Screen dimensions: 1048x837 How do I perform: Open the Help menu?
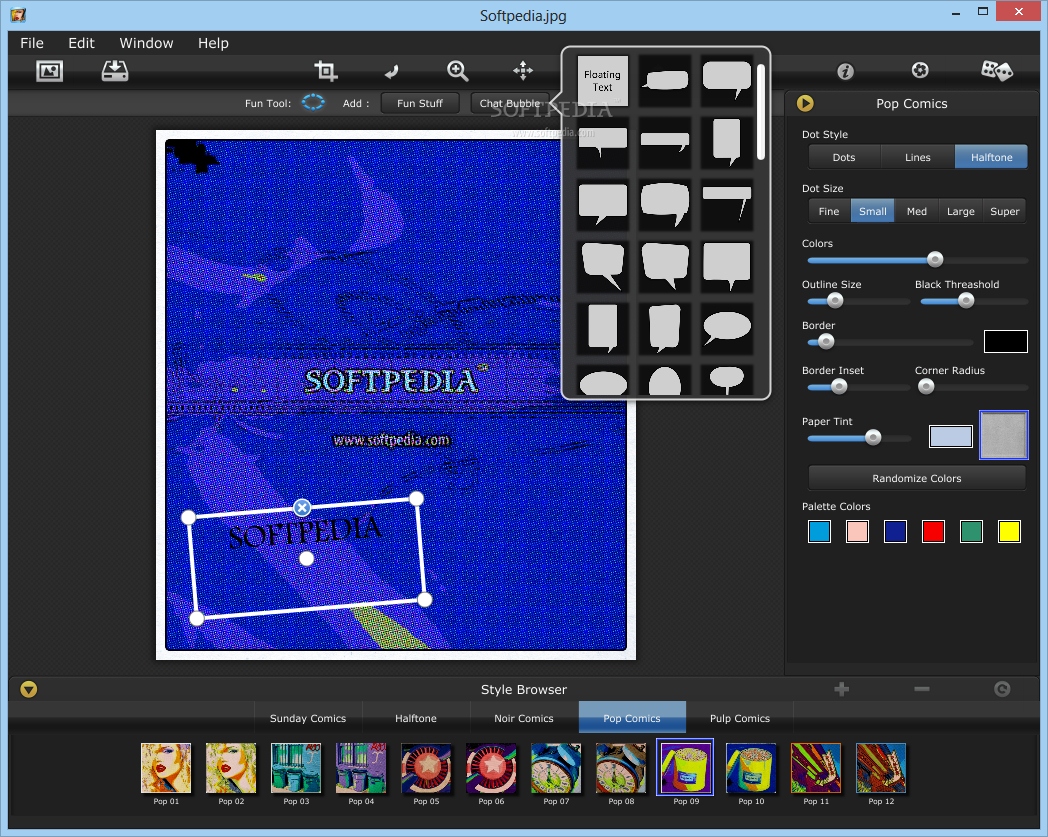pyautogui.click(x=213, y=43)
